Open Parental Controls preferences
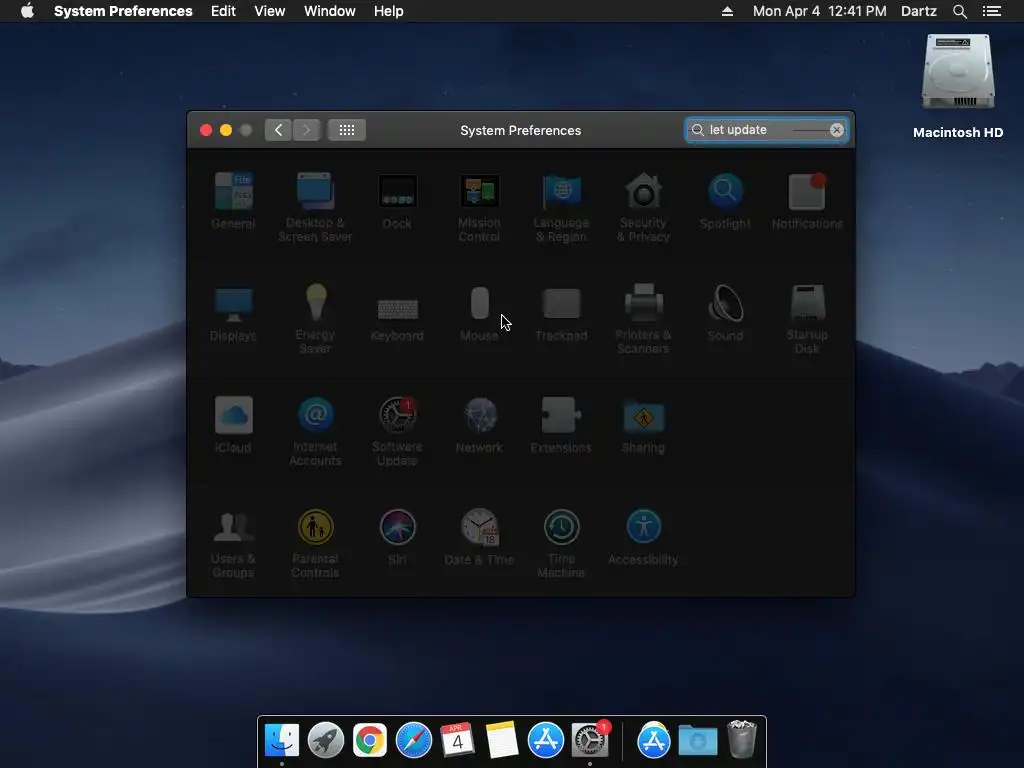 click(315, 544)
